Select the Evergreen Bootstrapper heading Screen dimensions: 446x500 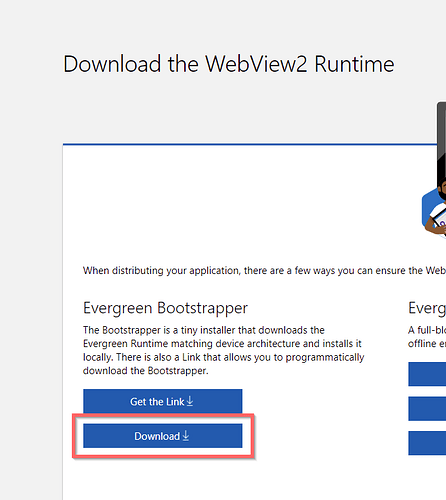point(165,308)
